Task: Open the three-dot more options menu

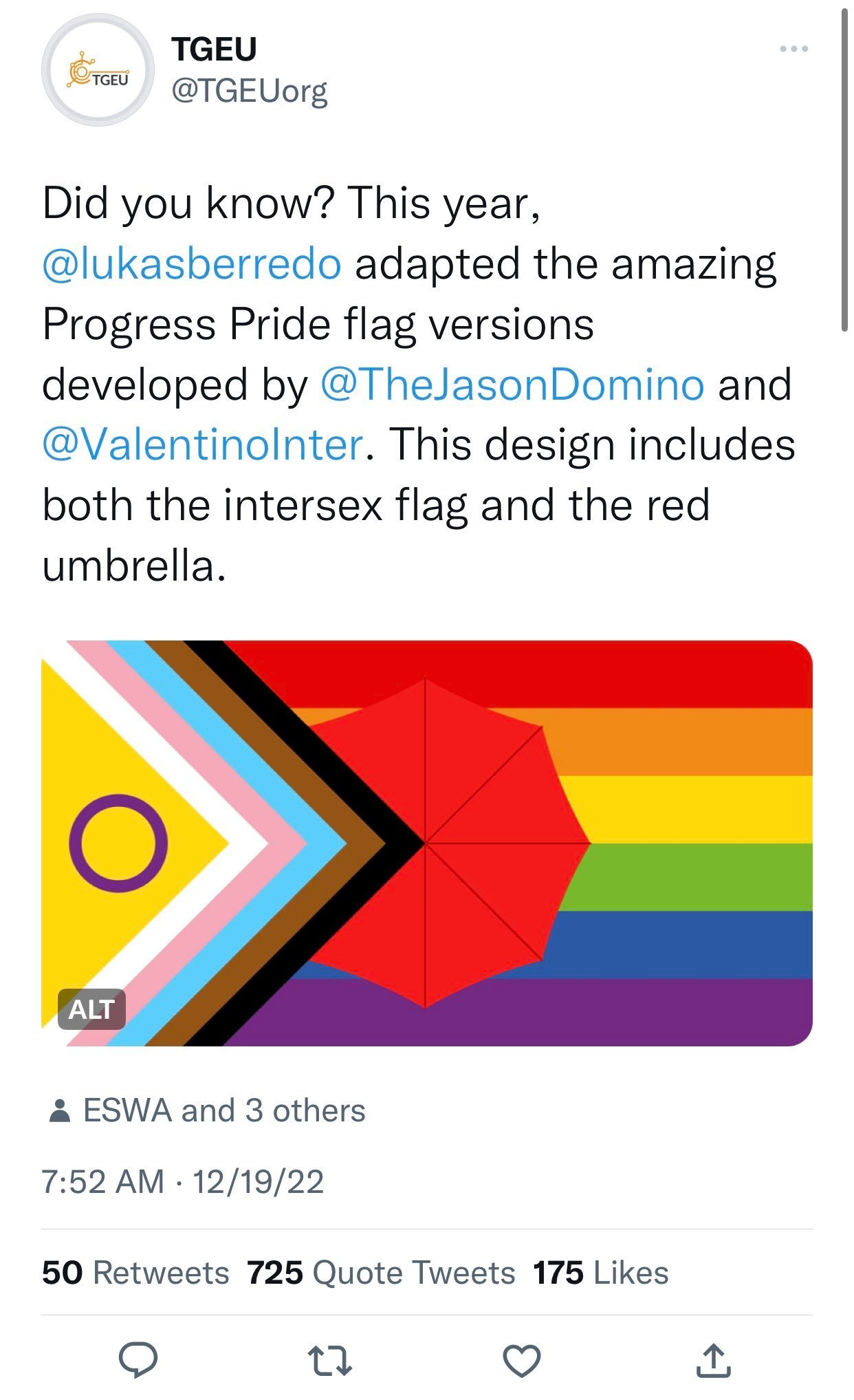Action: 794,49
